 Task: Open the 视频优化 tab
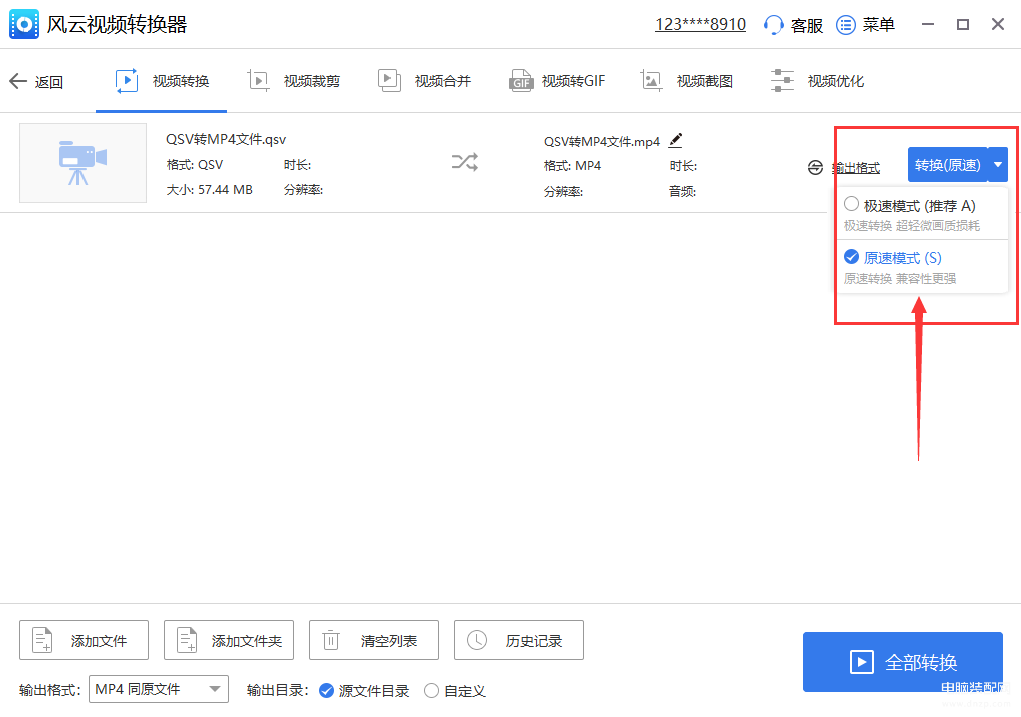pyautogui.click(x=817, y=81)
